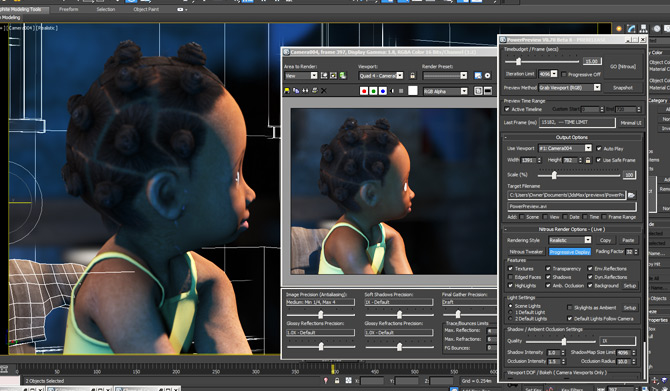
Task: Click the selection lock icon in status bar
Action: point(337,380)
